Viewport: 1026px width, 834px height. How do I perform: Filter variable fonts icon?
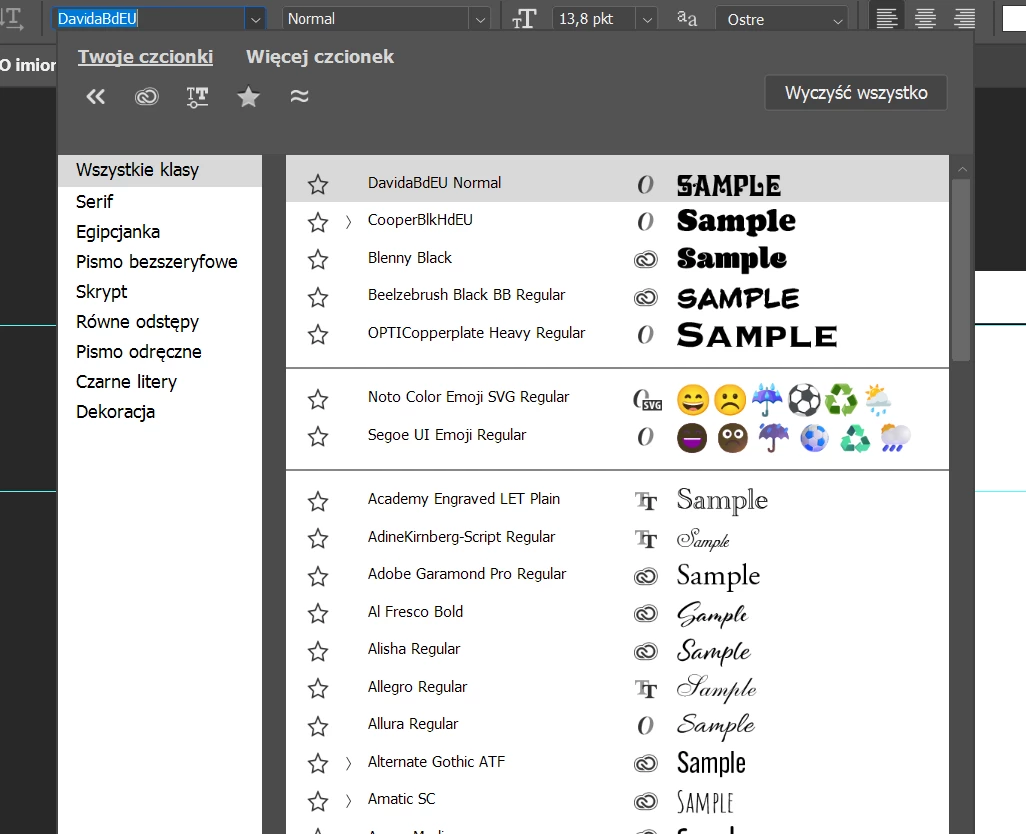(197, 97)
